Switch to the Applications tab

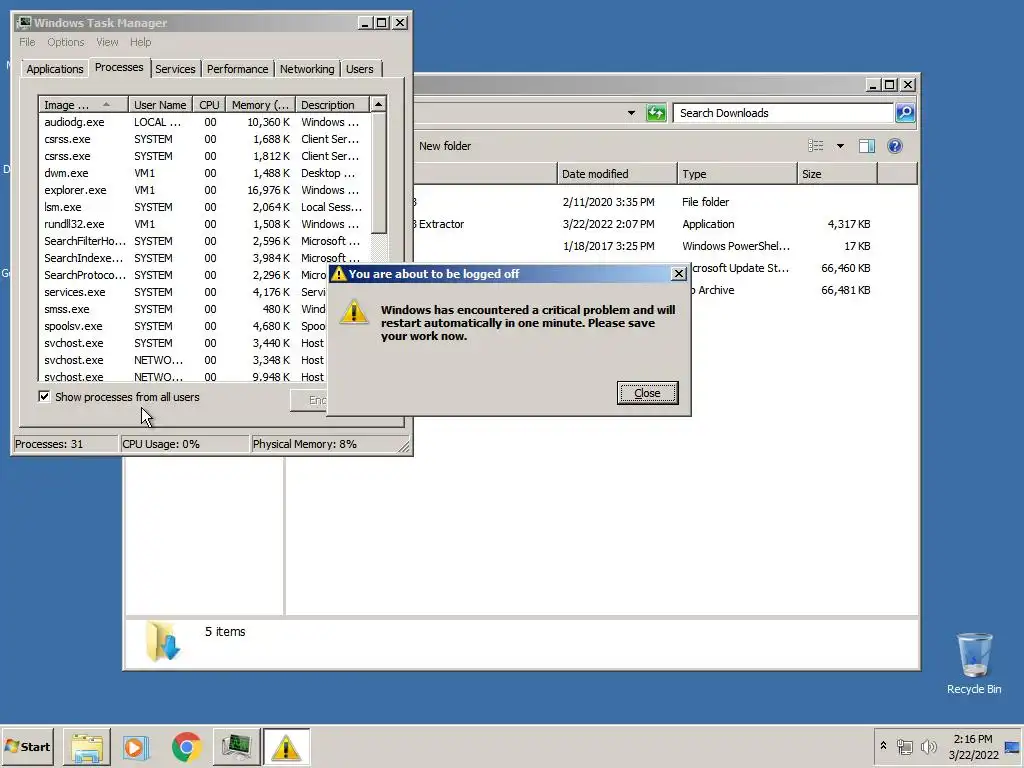click(55, 69)
